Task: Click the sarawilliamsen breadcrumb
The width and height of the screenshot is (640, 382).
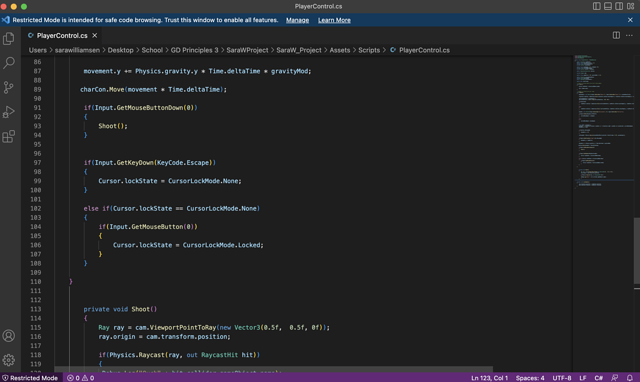Action: click(77, 50)
